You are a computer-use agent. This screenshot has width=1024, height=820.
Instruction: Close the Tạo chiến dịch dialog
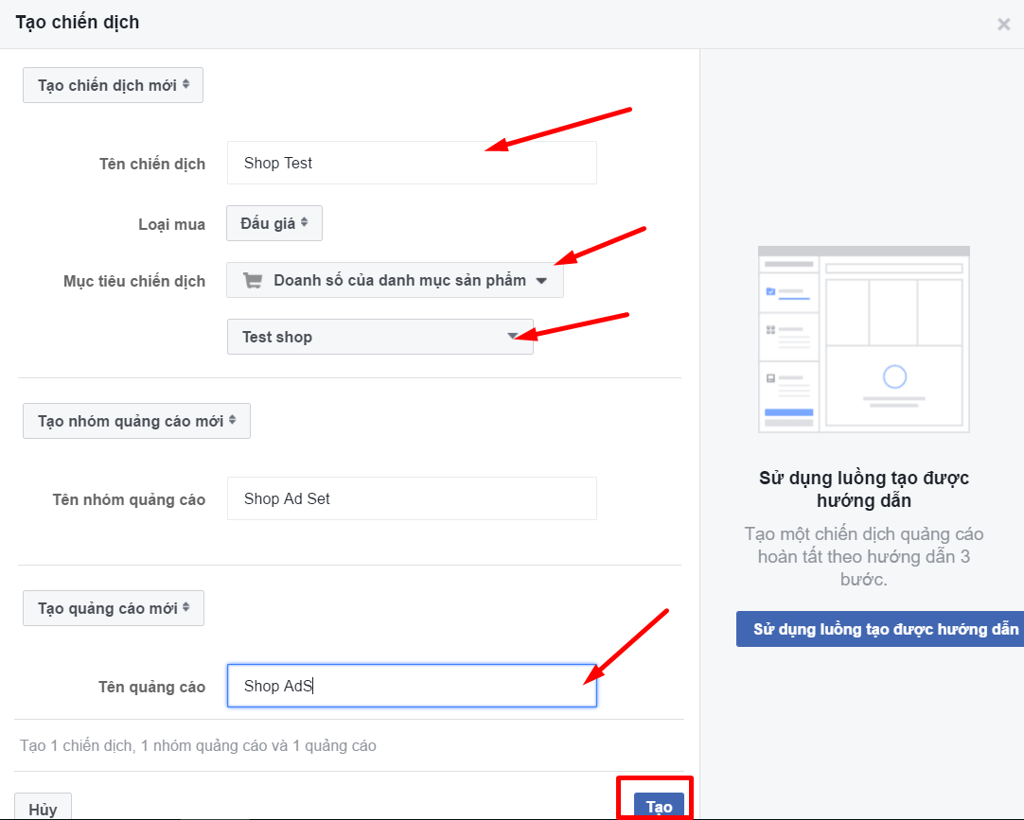point(1003,24)
